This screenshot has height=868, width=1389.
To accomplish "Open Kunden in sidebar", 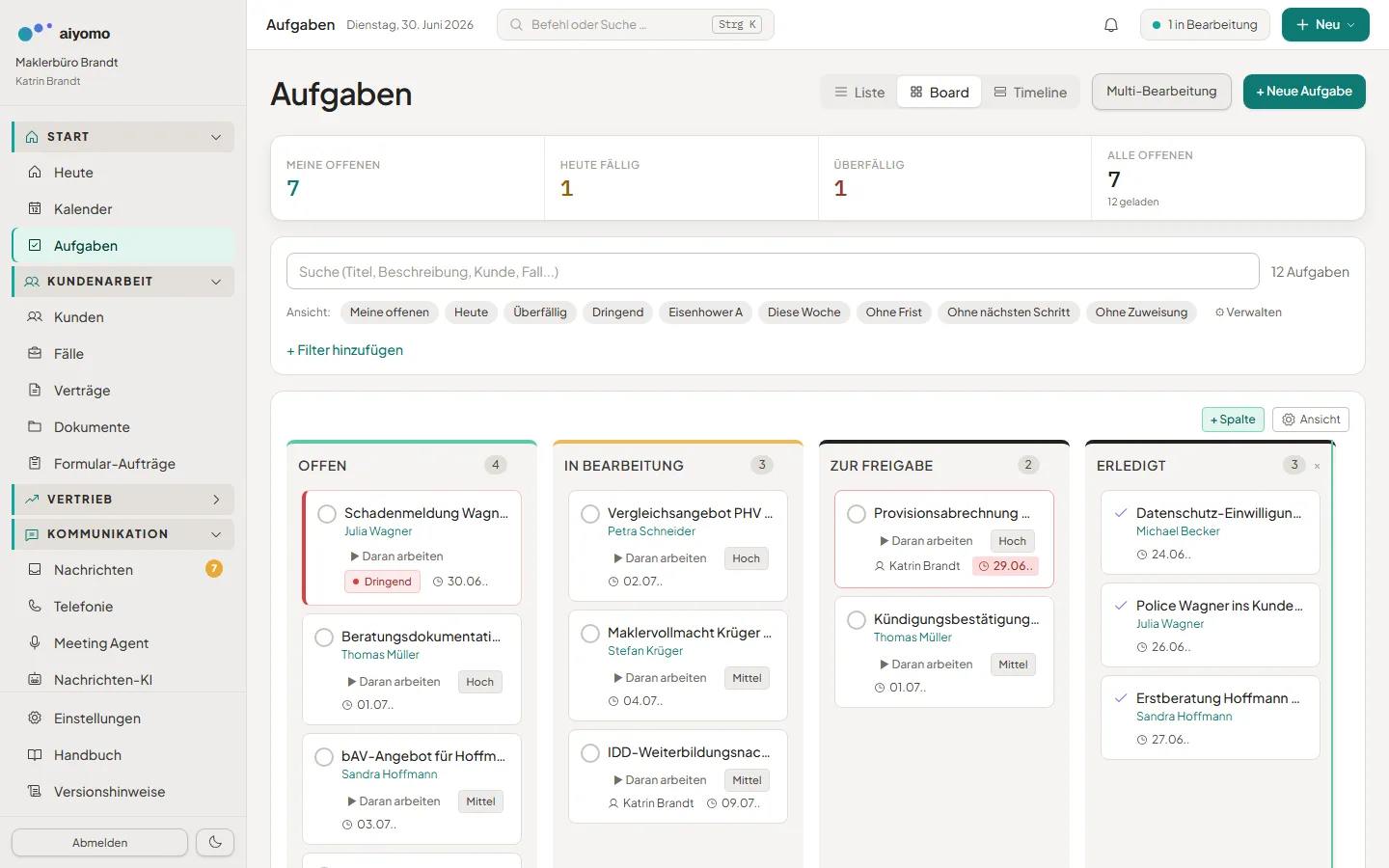I will (123, 317).
